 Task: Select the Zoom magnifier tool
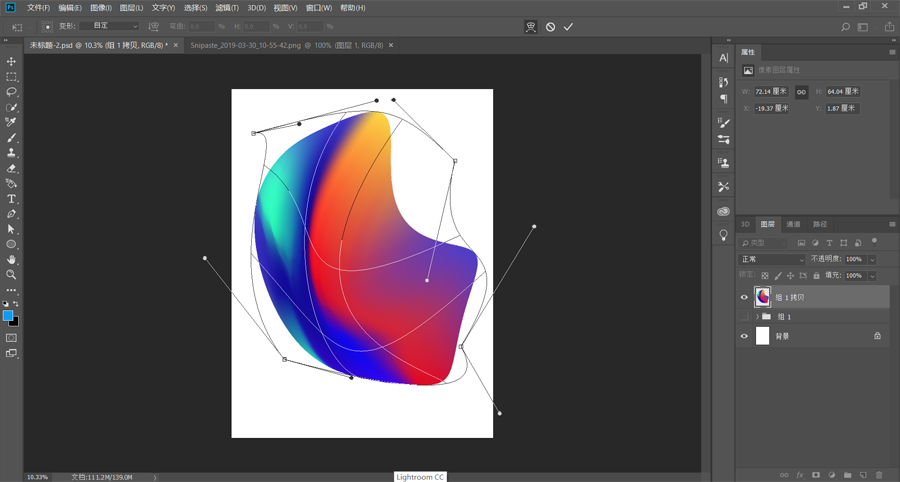click(x=12, y=274)
